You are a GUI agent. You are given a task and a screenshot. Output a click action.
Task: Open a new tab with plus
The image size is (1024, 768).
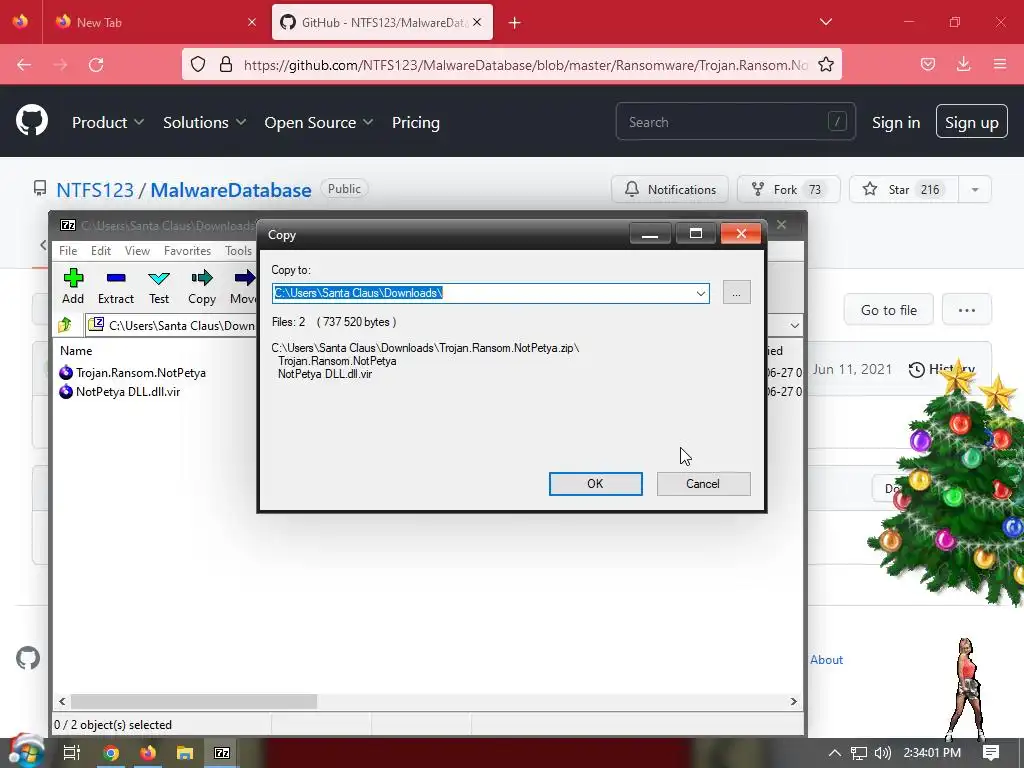tap(515, 23)
